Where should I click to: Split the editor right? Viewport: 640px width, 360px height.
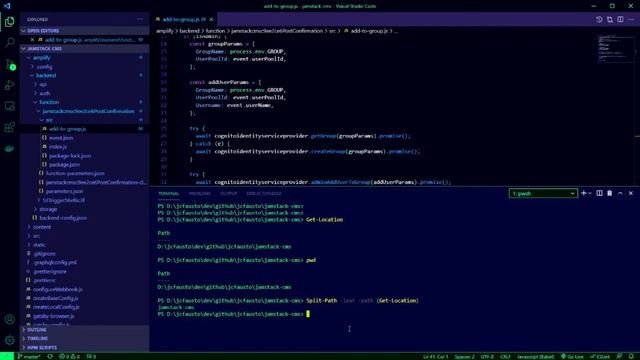tap(620, 19)
